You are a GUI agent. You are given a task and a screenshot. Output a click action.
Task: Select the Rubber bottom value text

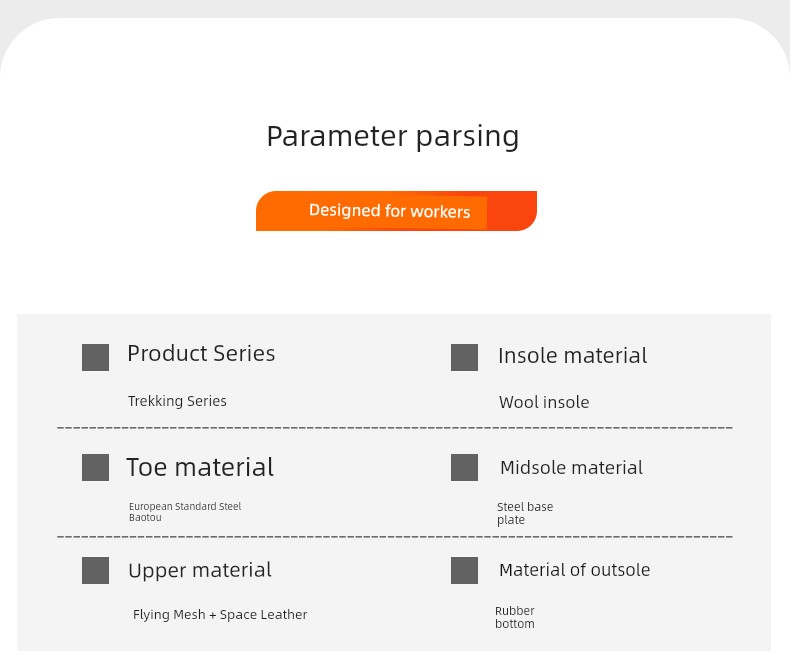515,617
